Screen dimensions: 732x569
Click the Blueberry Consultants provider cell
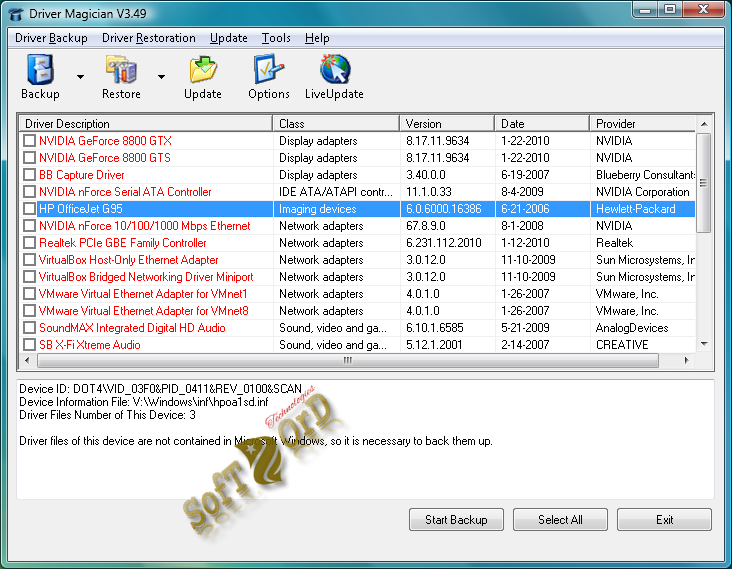pos(645,175)
